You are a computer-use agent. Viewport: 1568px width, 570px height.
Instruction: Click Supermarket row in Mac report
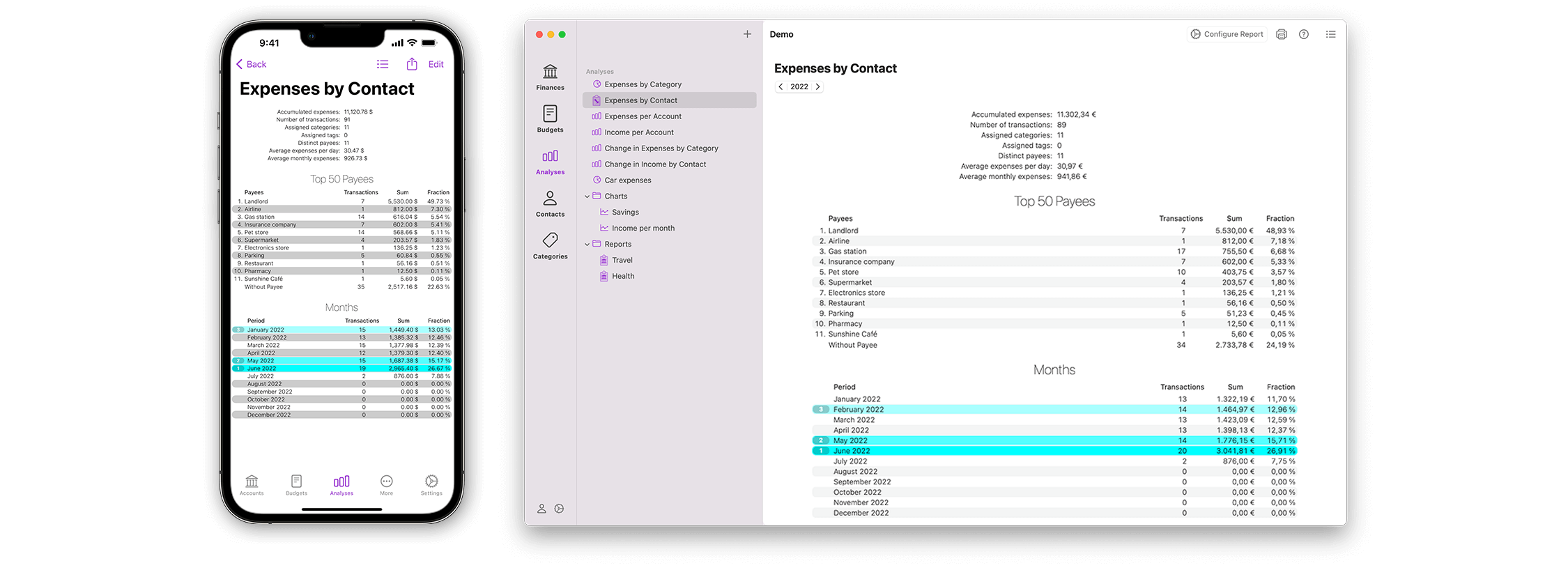[1054, 283]
